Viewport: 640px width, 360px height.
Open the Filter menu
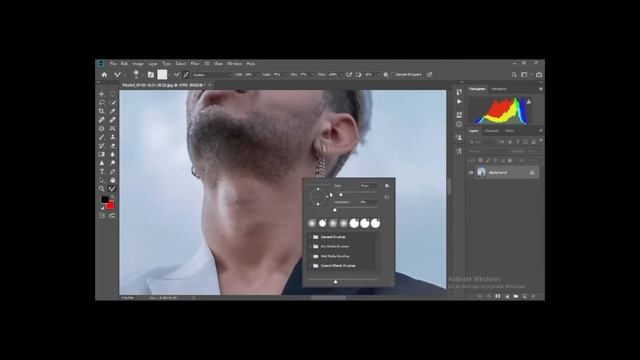coord(195,64)
